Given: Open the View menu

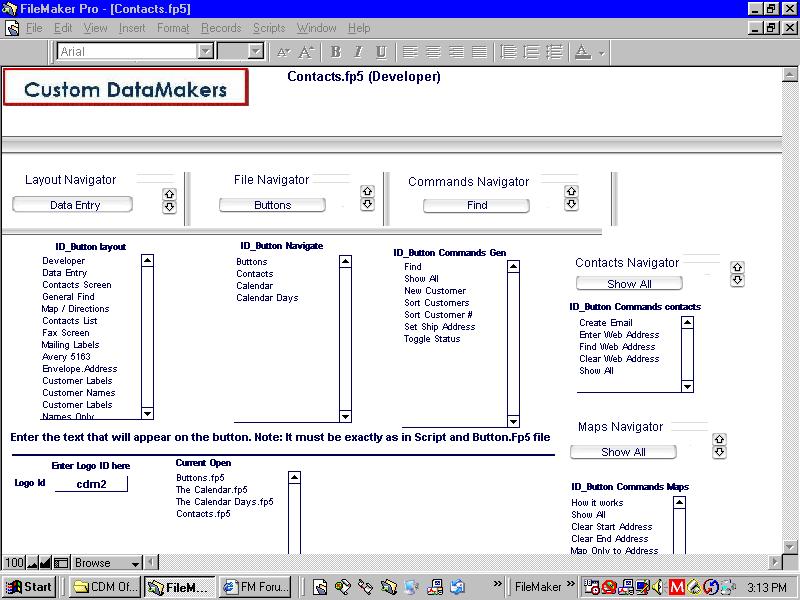Looking at the screenshot, I should pyautogui.click(x=95, y=28).
